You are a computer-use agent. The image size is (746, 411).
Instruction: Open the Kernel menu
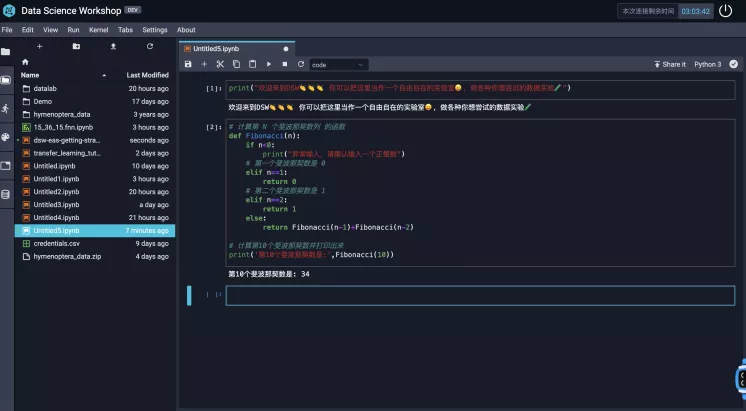coord(98,29)
